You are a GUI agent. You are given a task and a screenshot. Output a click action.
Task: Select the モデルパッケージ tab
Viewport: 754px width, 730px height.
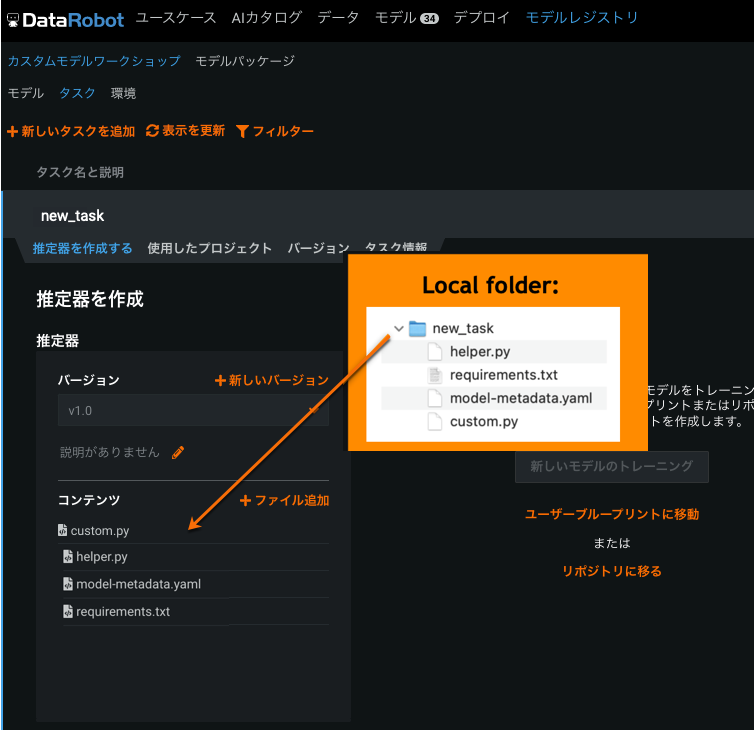[x=245, y=61]
